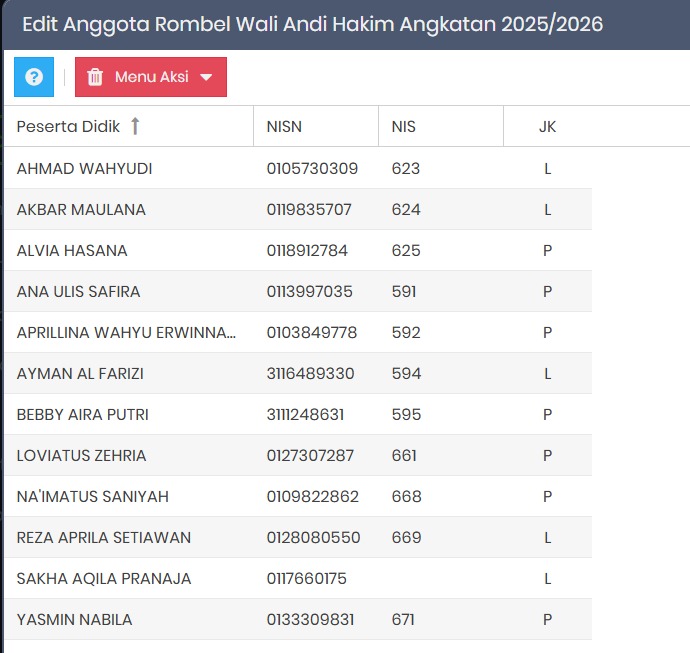The width and height of the screenshot is (690, 653).
Task: Click the trash icon in Menu Aksi
Action: pyautogui.click(x=95, y=77)
